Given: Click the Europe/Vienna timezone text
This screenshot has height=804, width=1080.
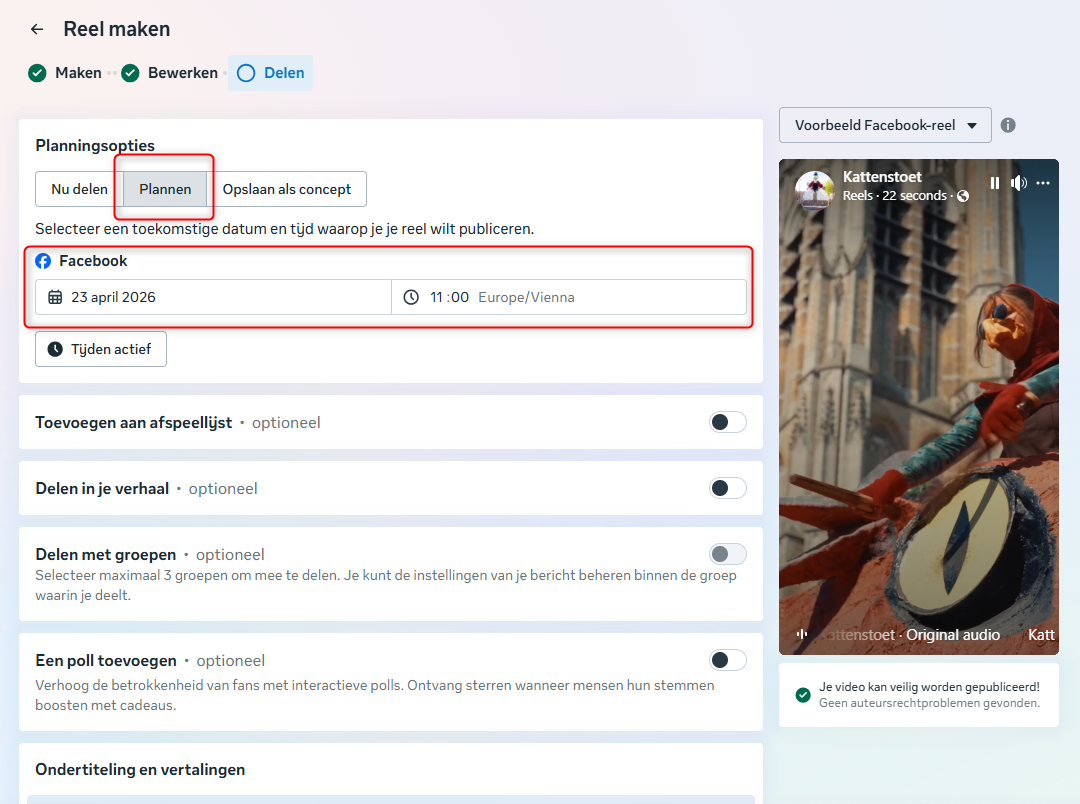Looking at the screenshot, I should (526, 298).
